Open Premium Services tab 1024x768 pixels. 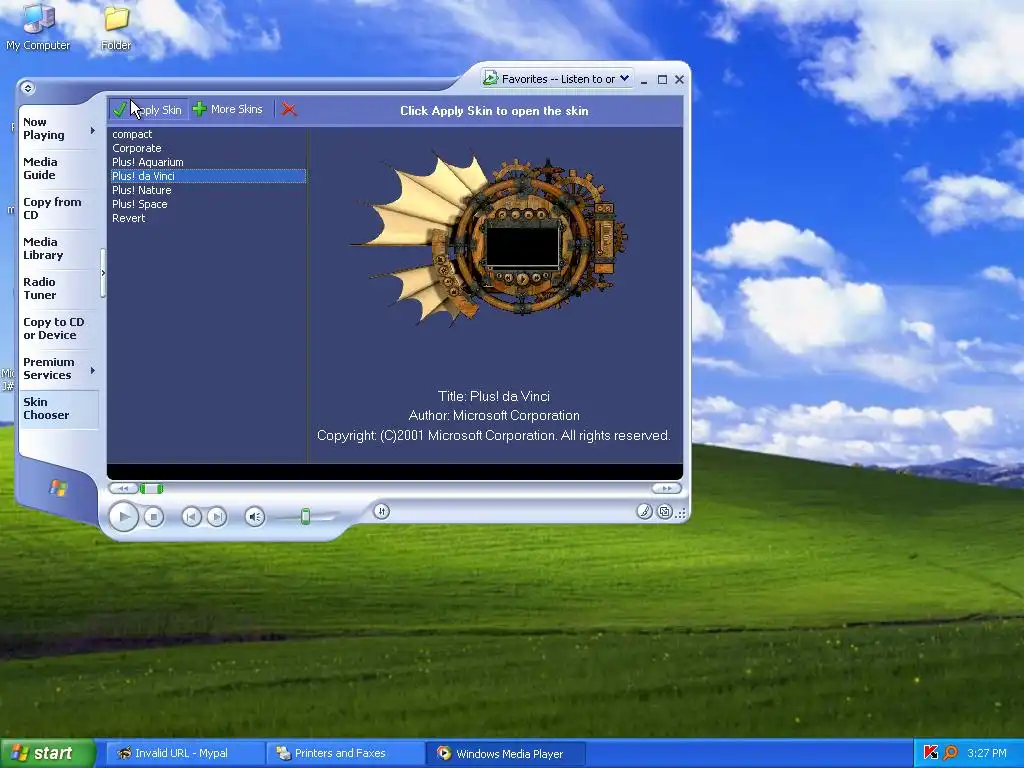54,368
